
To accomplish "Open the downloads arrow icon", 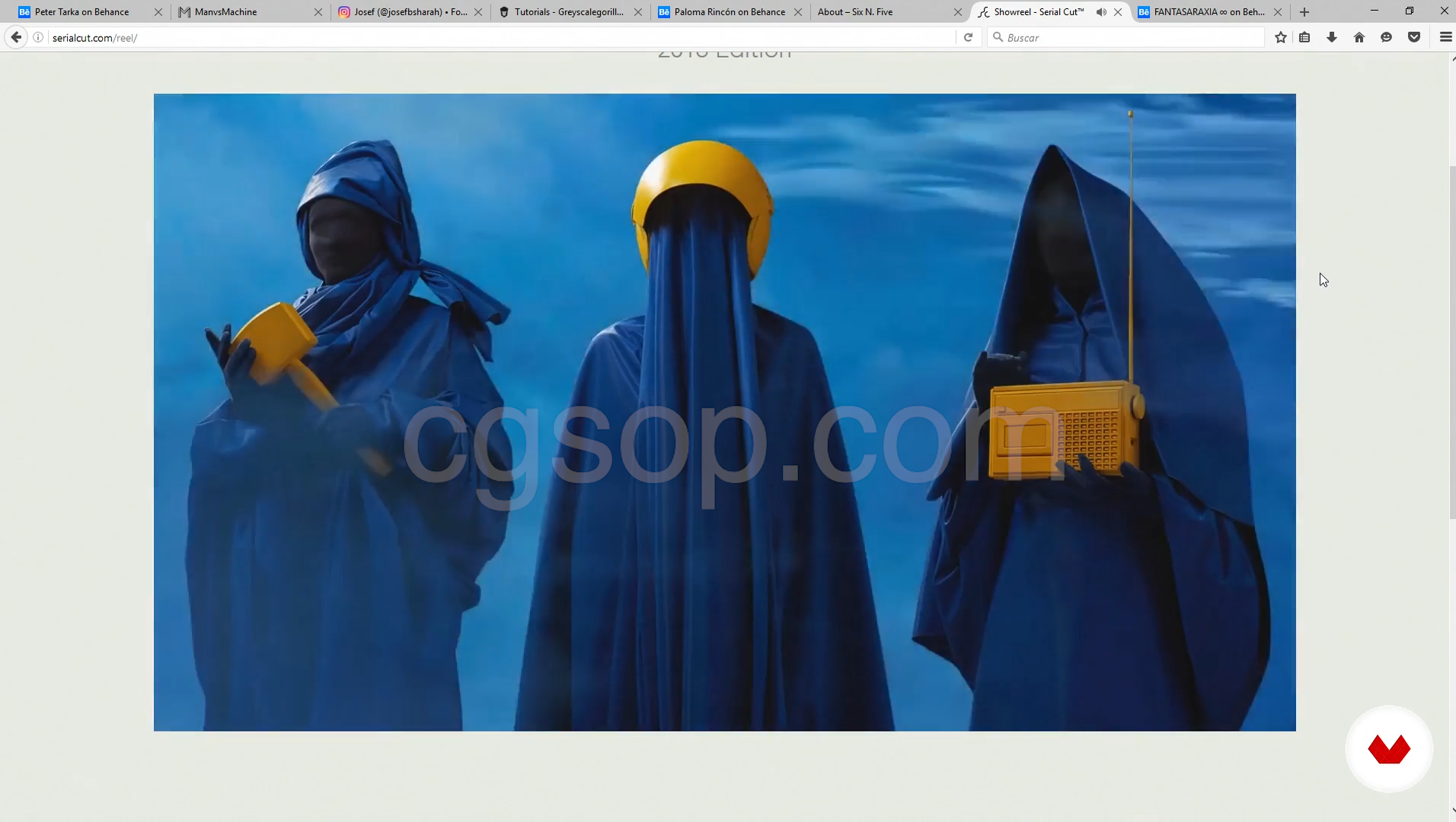I will 1332,37.
